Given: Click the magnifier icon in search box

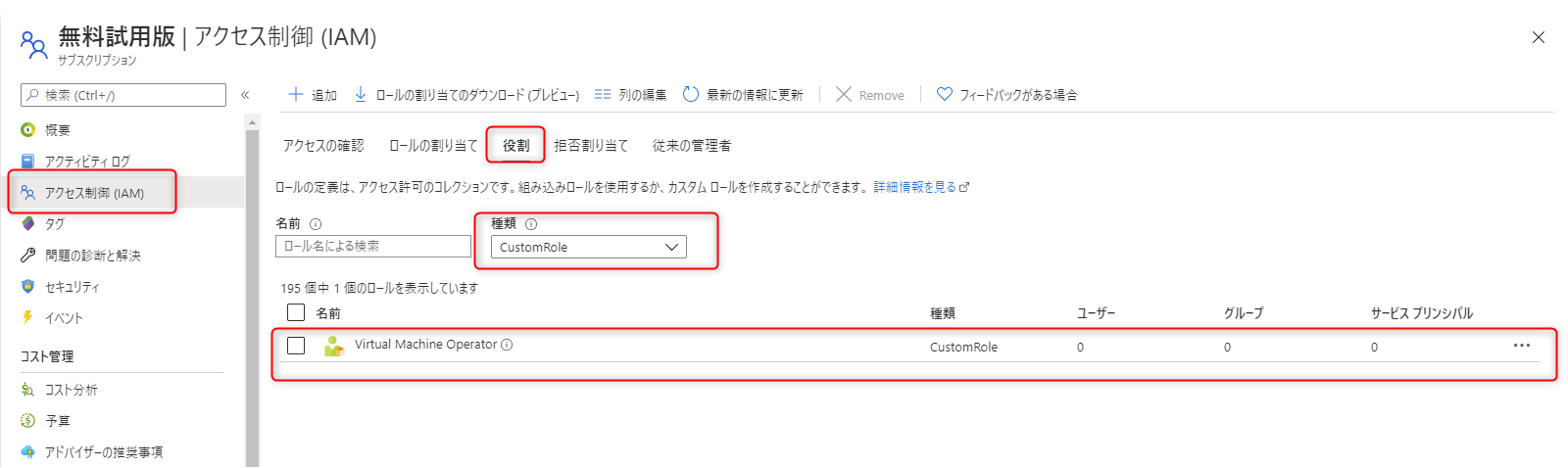Looking at the screenshot, I should 33,95.
